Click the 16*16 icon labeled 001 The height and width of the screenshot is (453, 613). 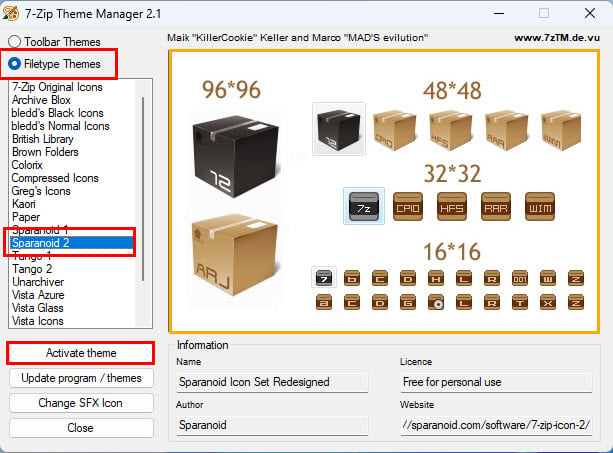point(520,278)
